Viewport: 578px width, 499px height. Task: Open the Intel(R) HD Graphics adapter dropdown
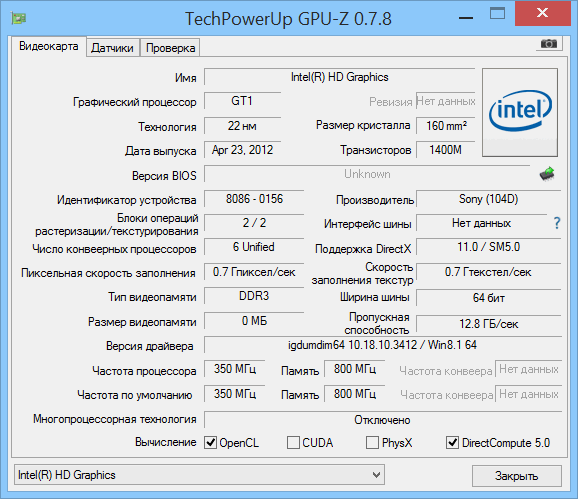(199, 475)
